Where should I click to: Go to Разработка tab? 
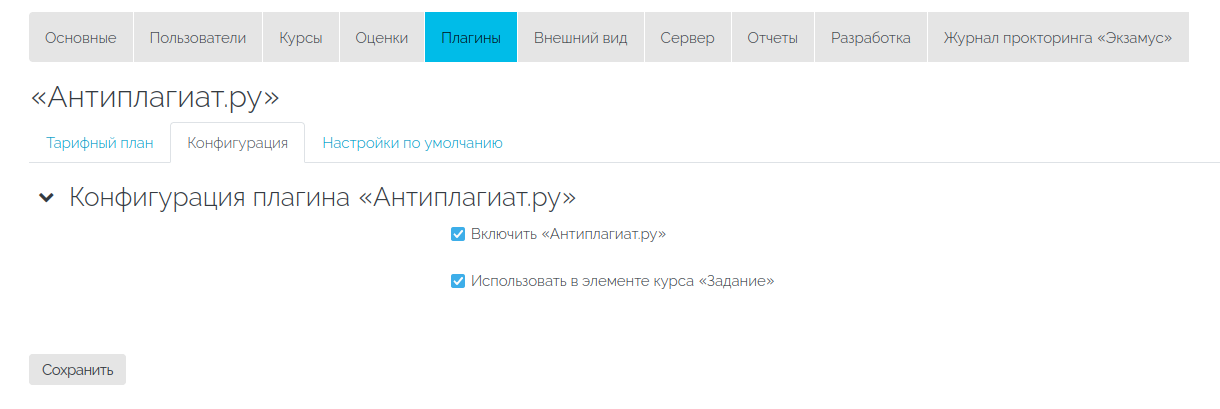click(x=871, y=38)
